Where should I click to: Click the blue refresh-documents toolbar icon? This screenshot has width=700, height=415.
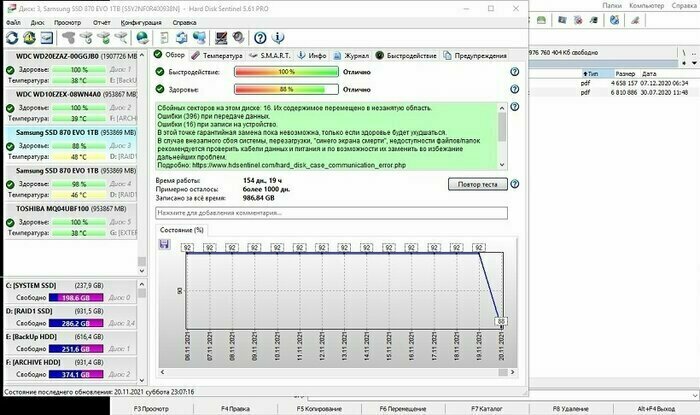click(x=181, y=38)
